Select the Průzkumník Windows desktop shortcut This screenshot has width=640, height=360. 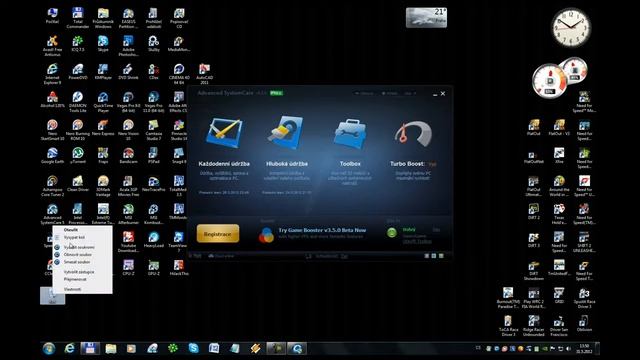pyautogui.click(x=103, y=18)
